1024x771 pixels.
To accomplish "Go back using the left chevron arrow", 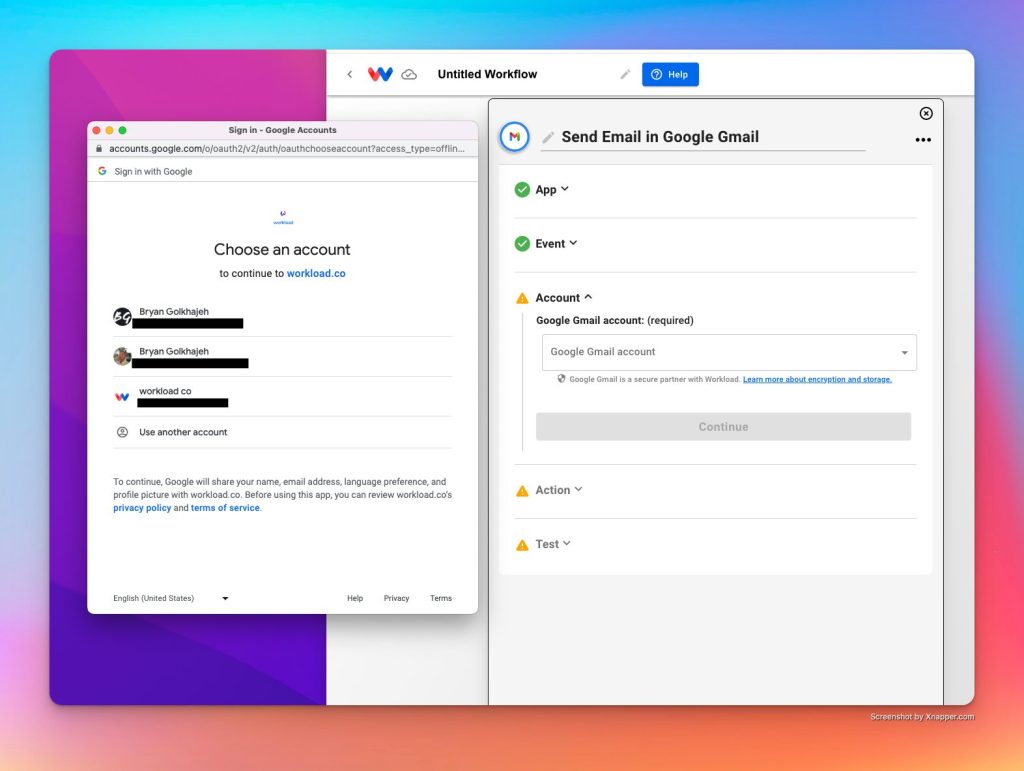I will 350,74.
